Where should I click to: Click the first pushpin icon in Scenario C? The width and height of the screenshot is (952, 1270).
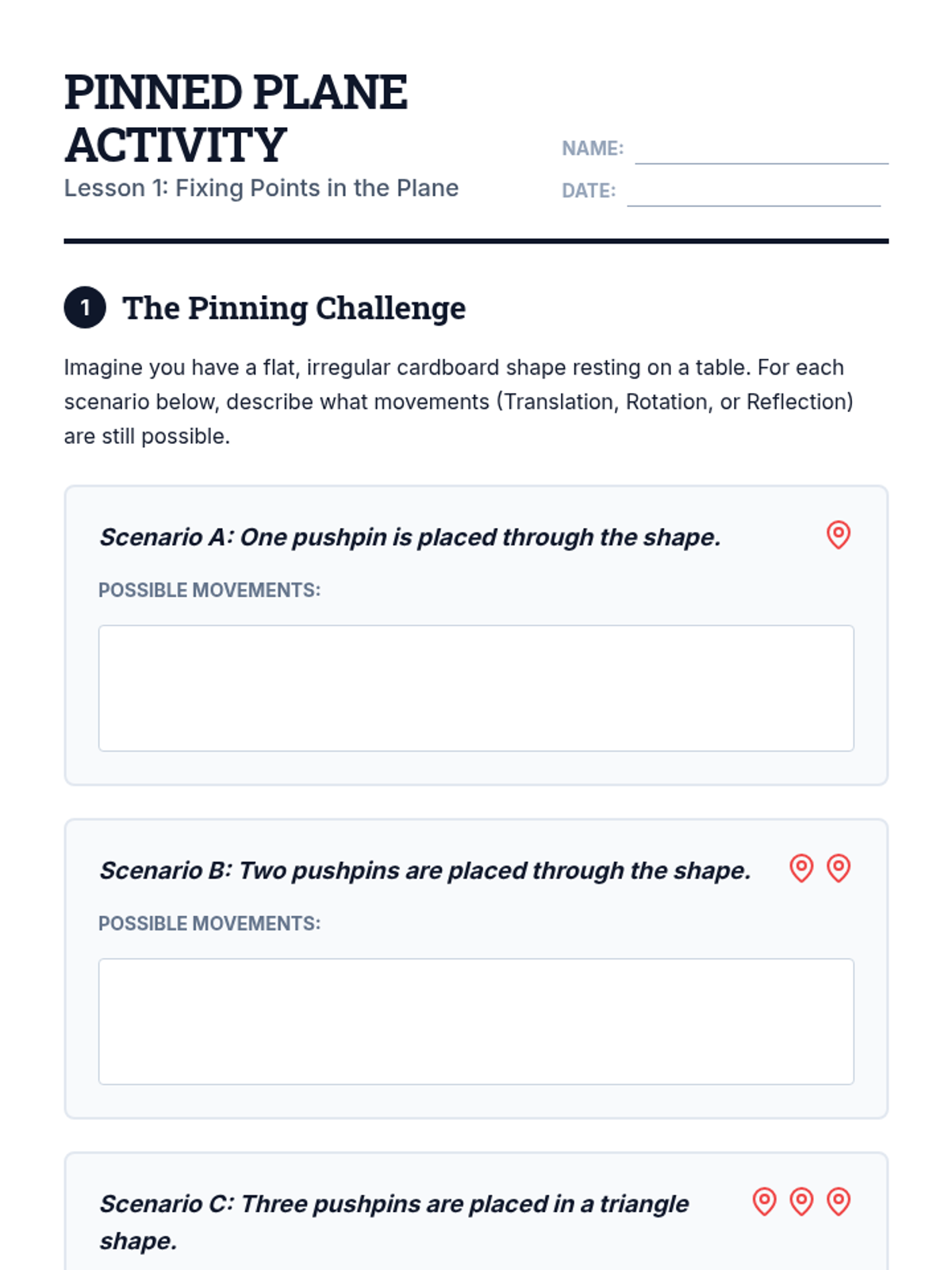coord(764,1202)
